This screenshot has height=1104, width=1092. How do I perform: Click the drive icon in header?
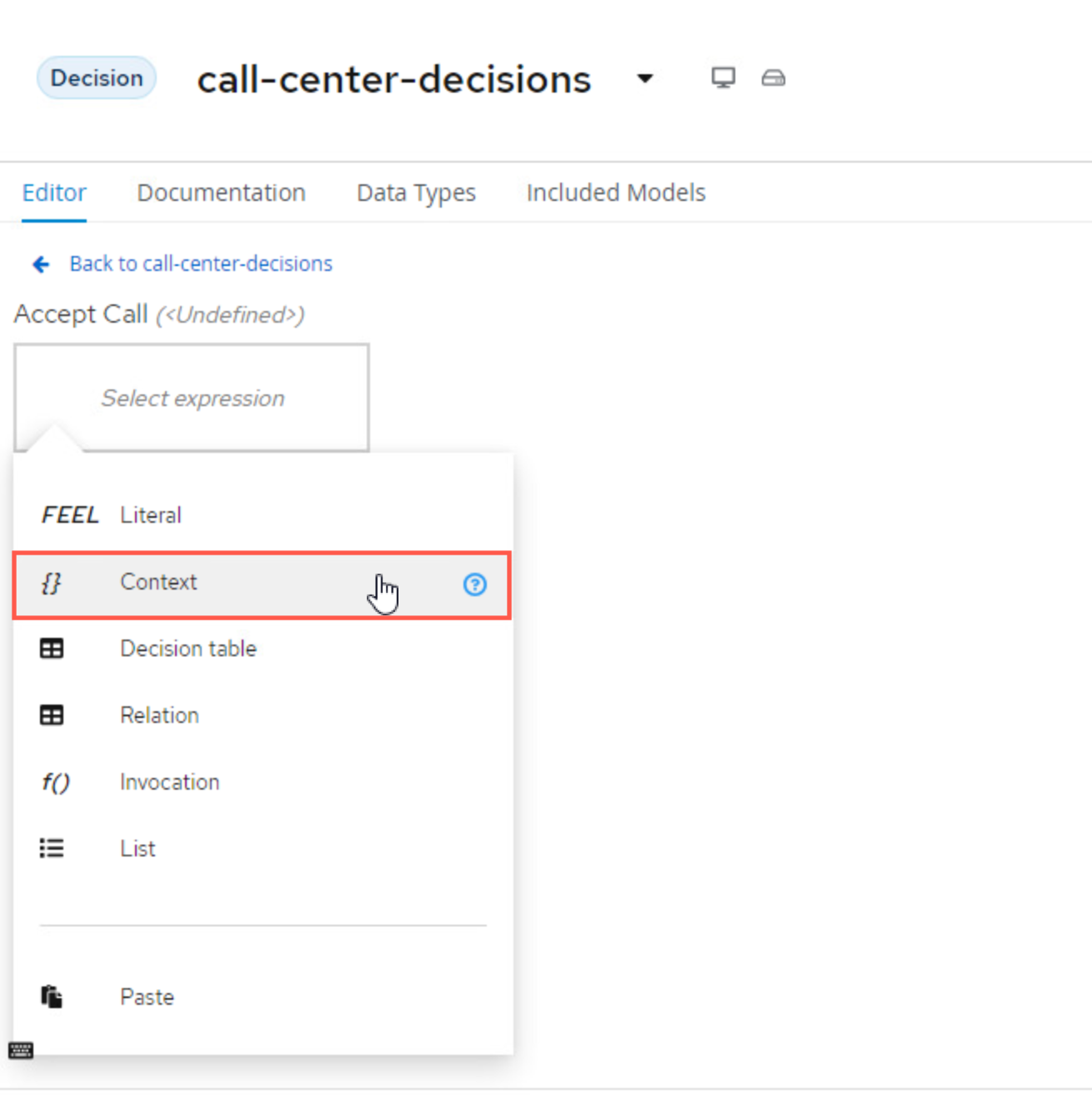774,78
